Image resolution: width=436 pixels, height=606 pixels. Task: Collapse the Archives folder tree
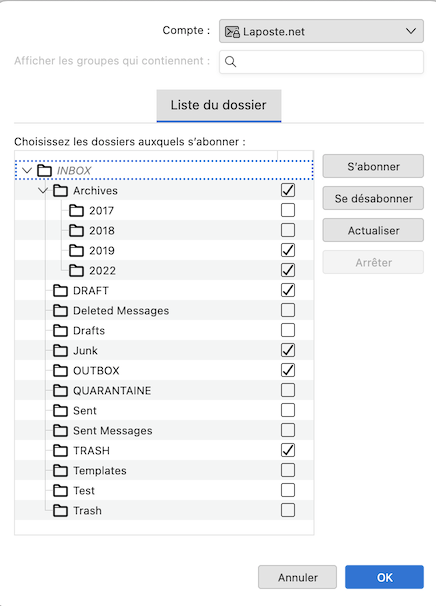pyautogui.click(x=43, y=190)
